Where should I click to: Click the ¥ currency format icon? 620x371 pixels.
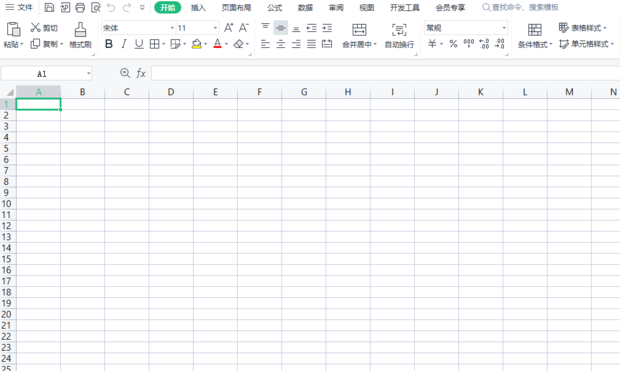coord(432,44)
